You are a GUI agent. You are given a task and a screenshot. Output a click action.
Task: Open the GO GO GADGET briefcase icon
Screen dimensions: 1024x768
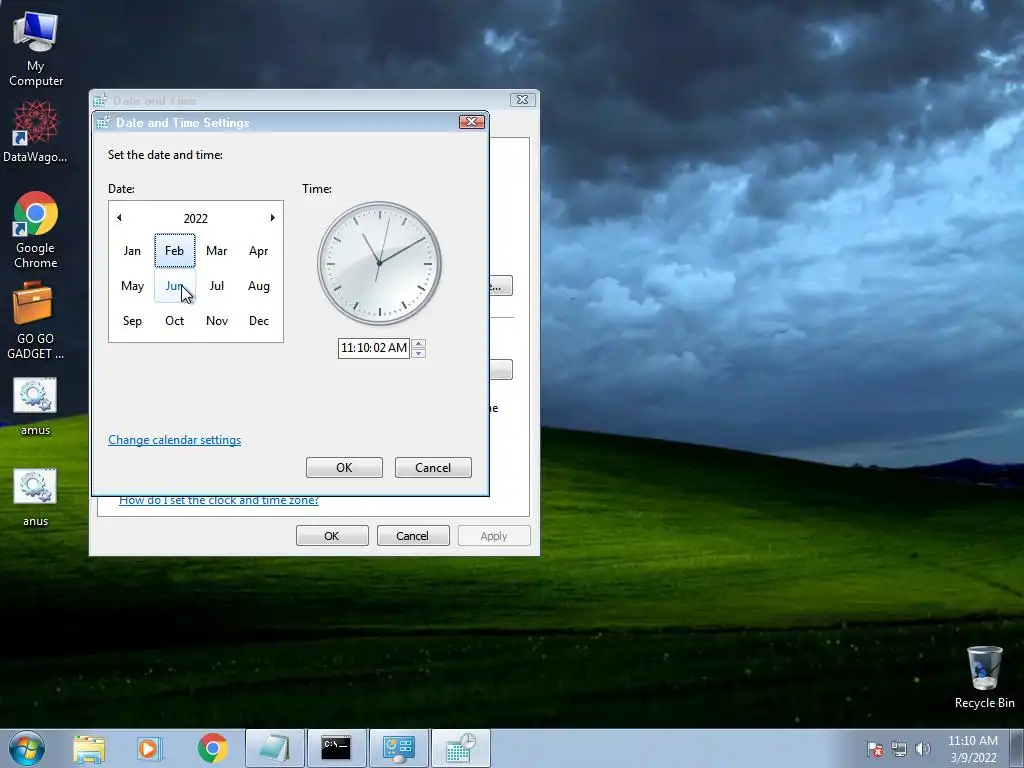click(35, 321)
